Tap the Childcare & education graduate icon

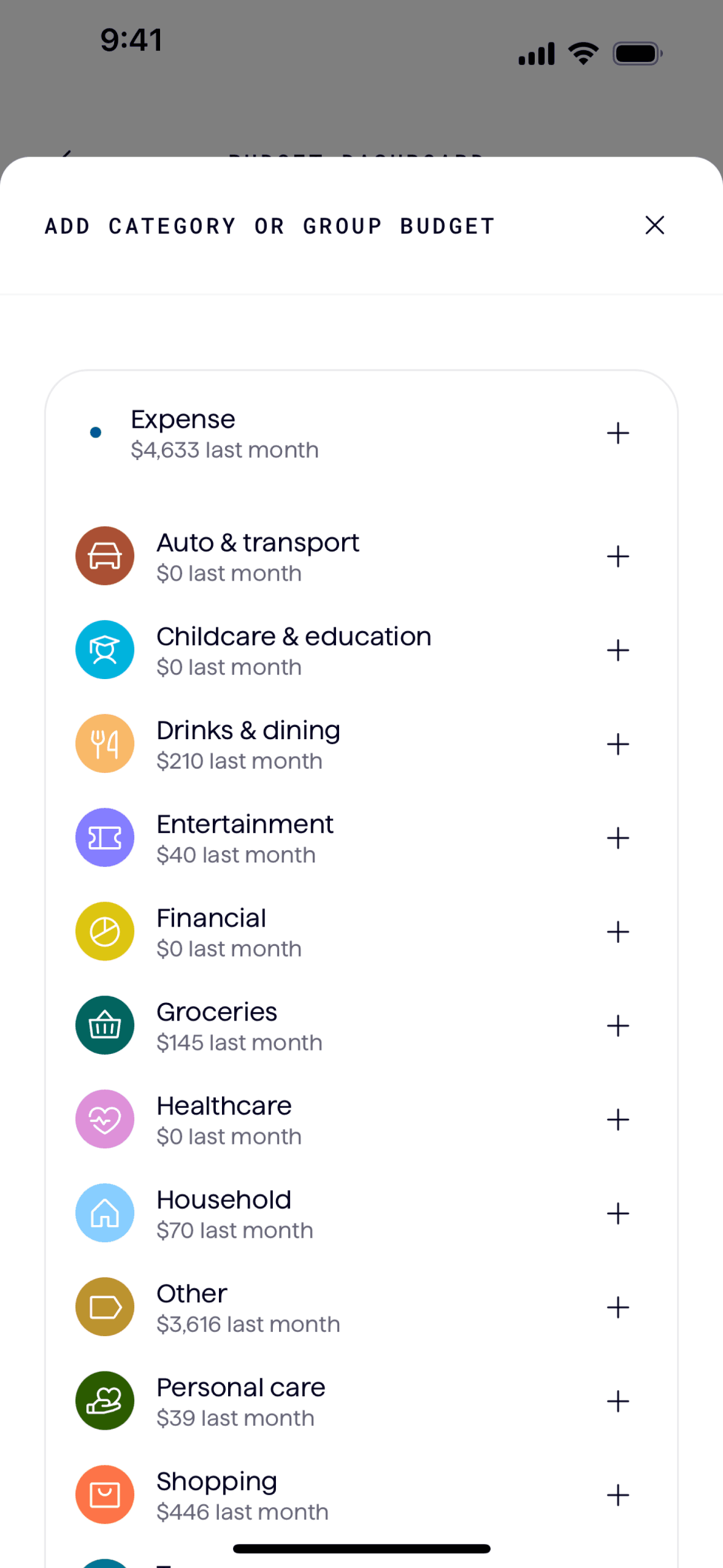[x=105, y=650]
